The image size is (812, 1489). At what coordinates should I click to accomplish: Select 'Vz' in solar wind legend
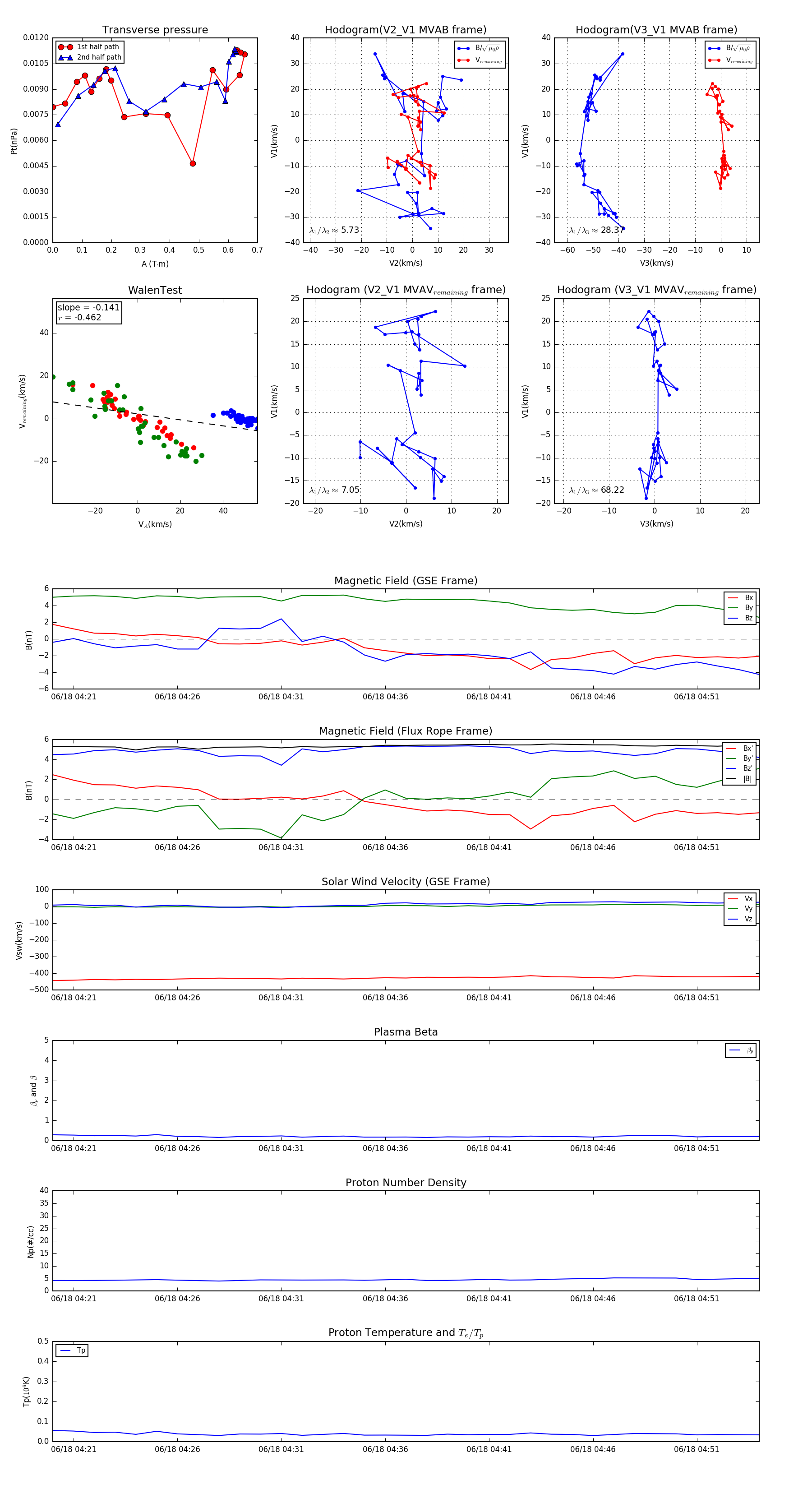pos(740,919)
